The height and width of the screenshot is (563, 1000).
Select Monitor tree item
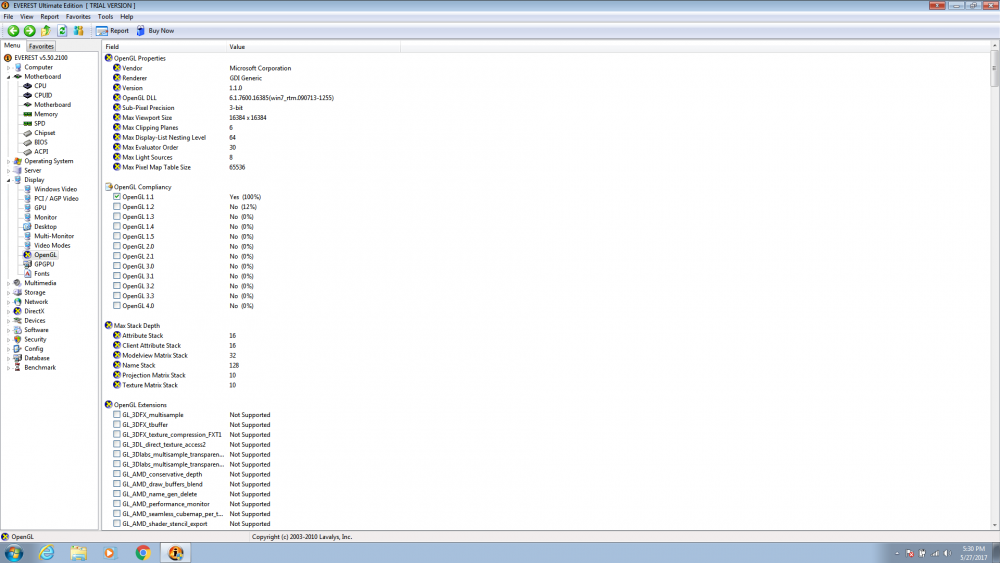[45, 217]
